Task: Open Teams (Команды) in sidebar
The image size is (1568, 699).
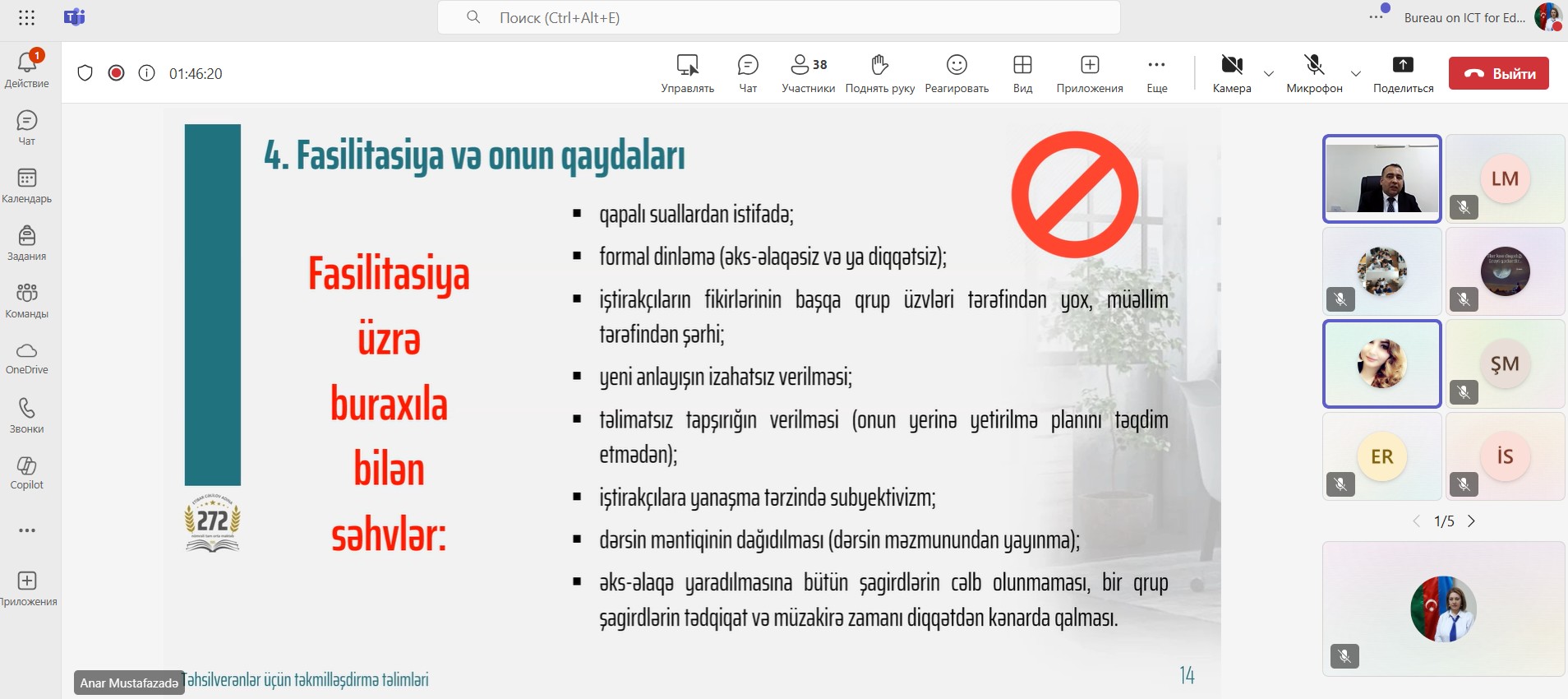Action: (x=27, y=301)
